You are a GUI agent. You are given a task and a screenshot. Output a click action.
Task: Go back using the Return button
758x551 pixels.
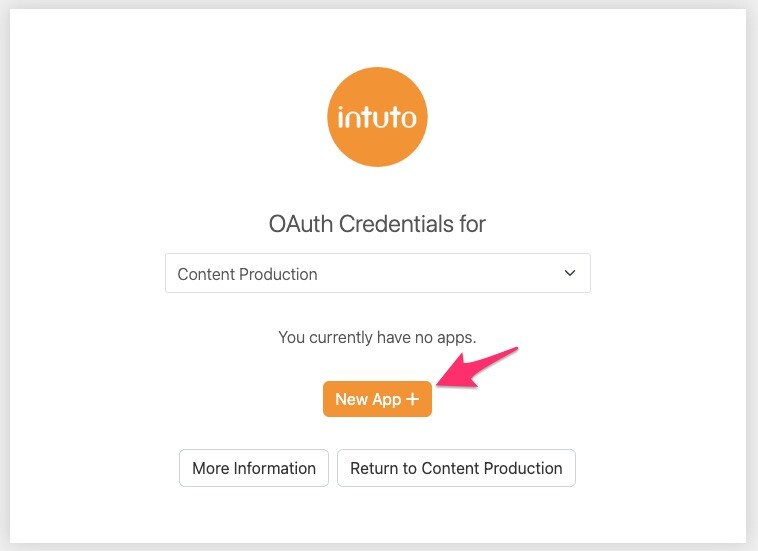point(456,468)
